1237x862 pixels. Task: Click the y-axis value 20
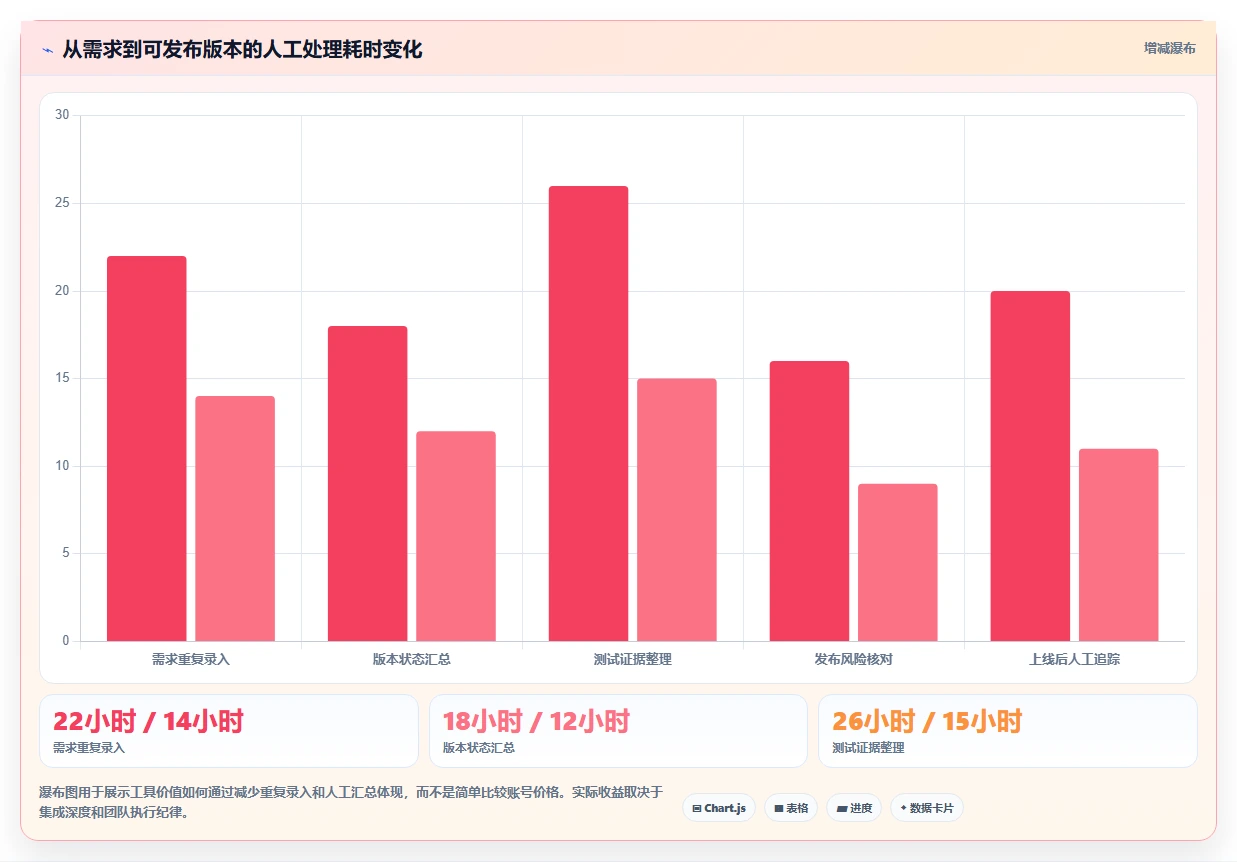pyautogui.click(x=62, y=291)
